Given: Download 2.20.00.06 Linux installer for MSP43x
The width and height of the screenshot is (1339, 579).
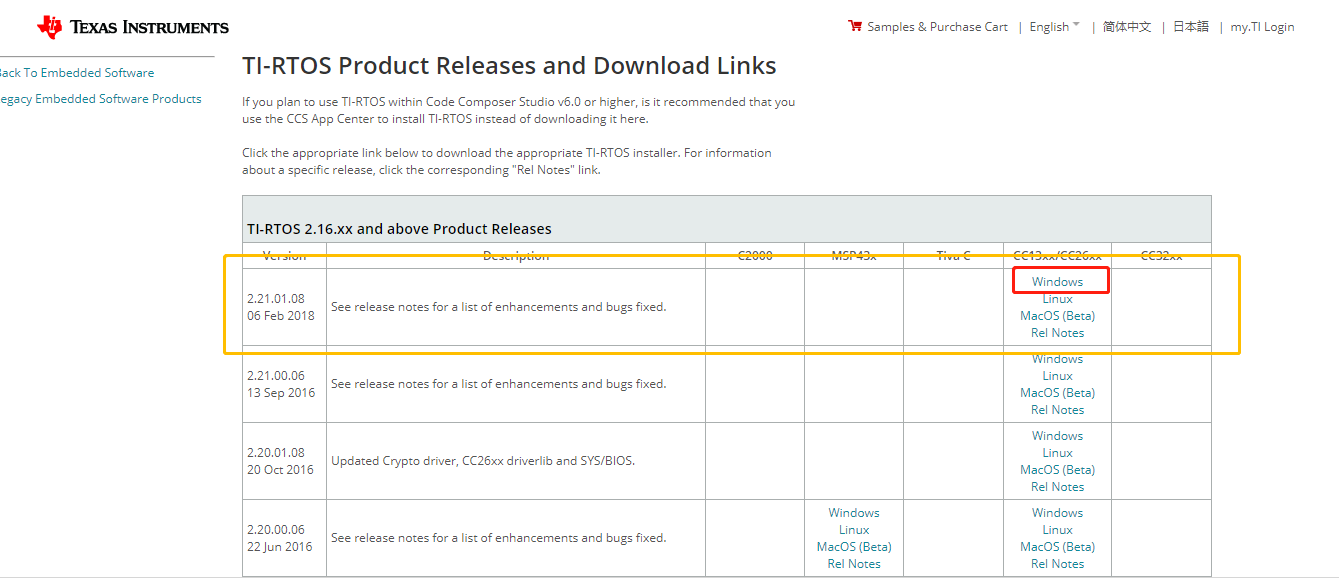Looking at the screenshot, I should coord(854,530).
